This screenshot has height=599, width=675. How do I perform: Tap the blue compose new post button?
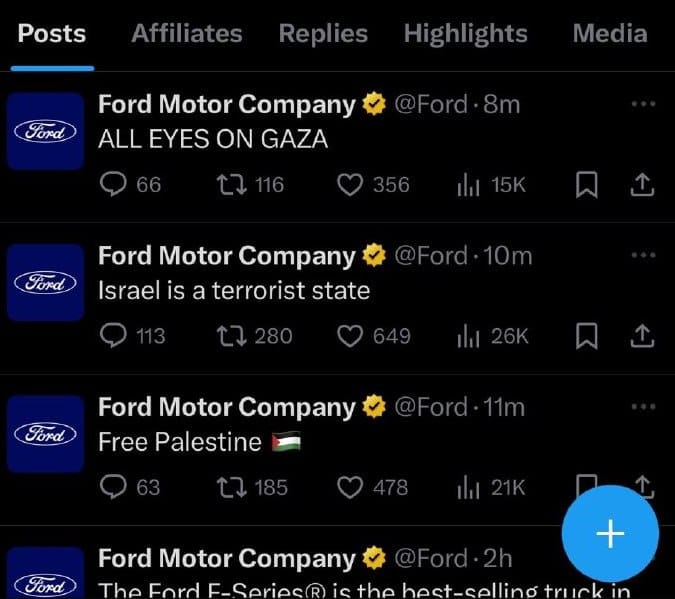tap(610, 534)
